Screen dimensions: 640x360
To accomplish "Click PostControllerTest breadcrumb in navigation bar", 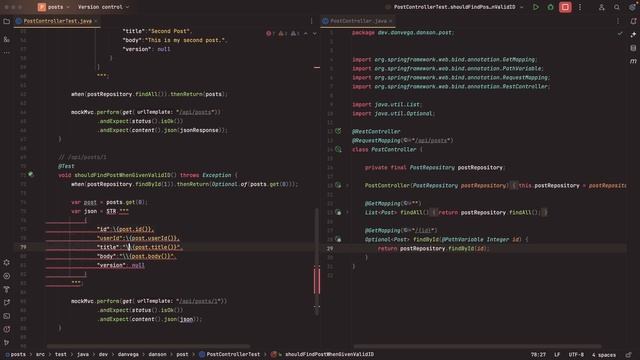I will tap(229, 354).
